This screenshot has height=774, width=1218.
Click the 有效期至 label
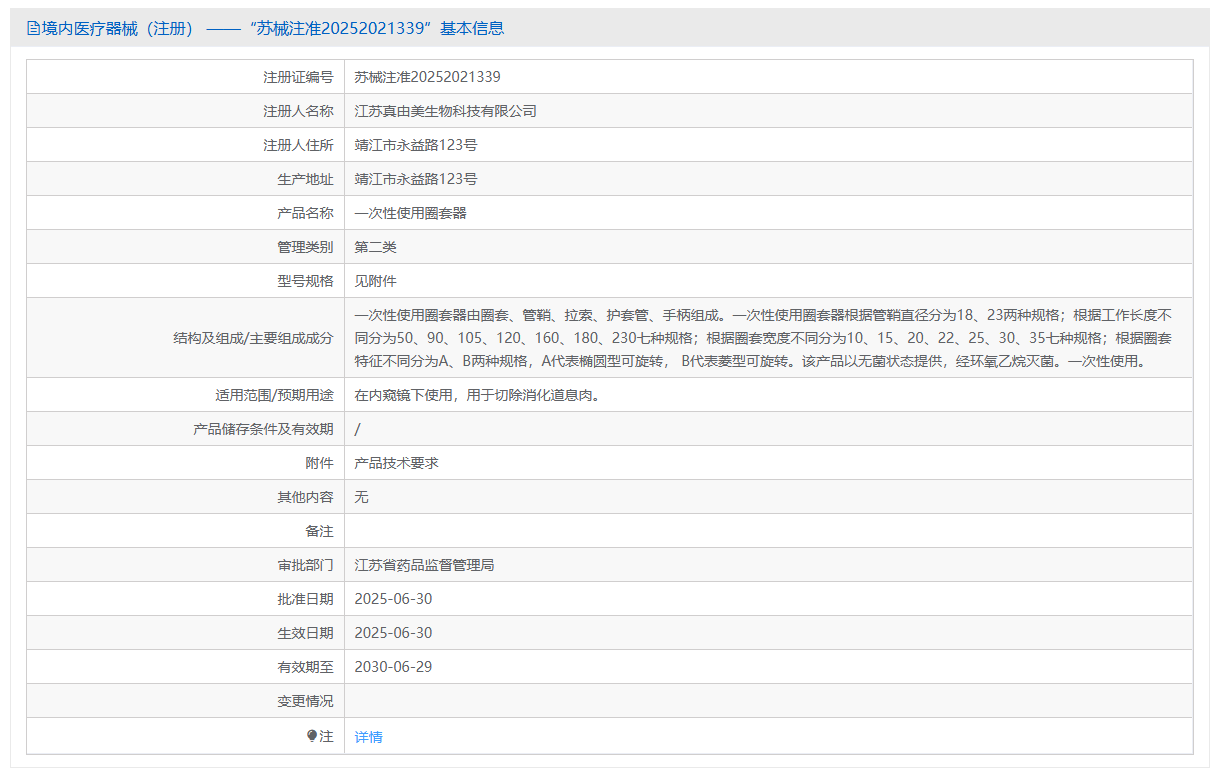click(x=305, y=667)
